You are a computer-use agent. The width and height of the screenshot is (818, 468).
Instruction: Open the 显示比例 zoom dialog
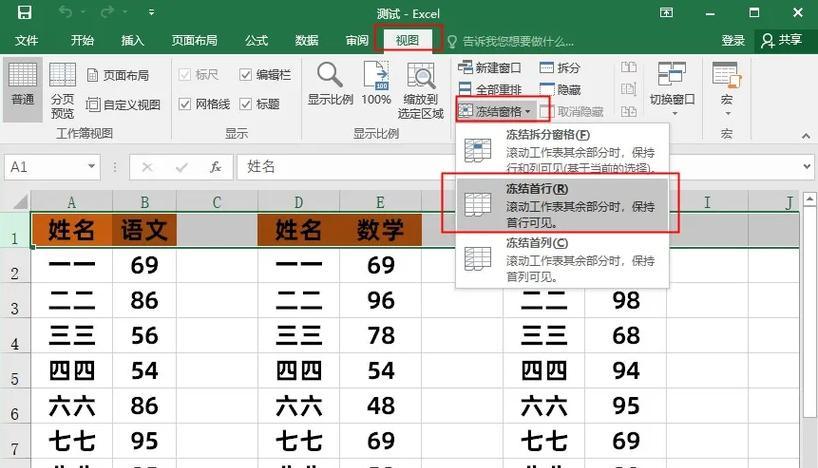tap(330, 83)
